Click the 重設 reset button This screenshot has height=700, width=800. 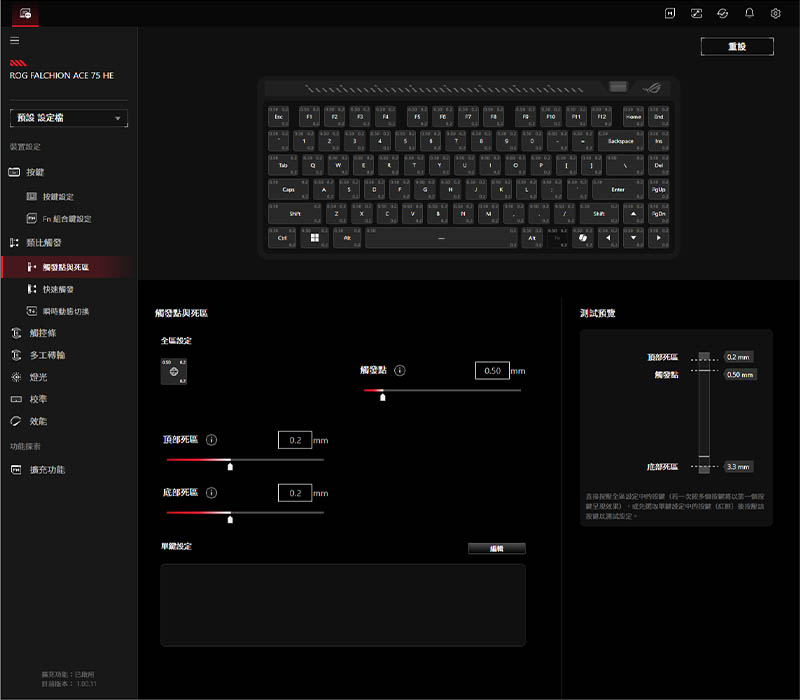coord(737,47)
